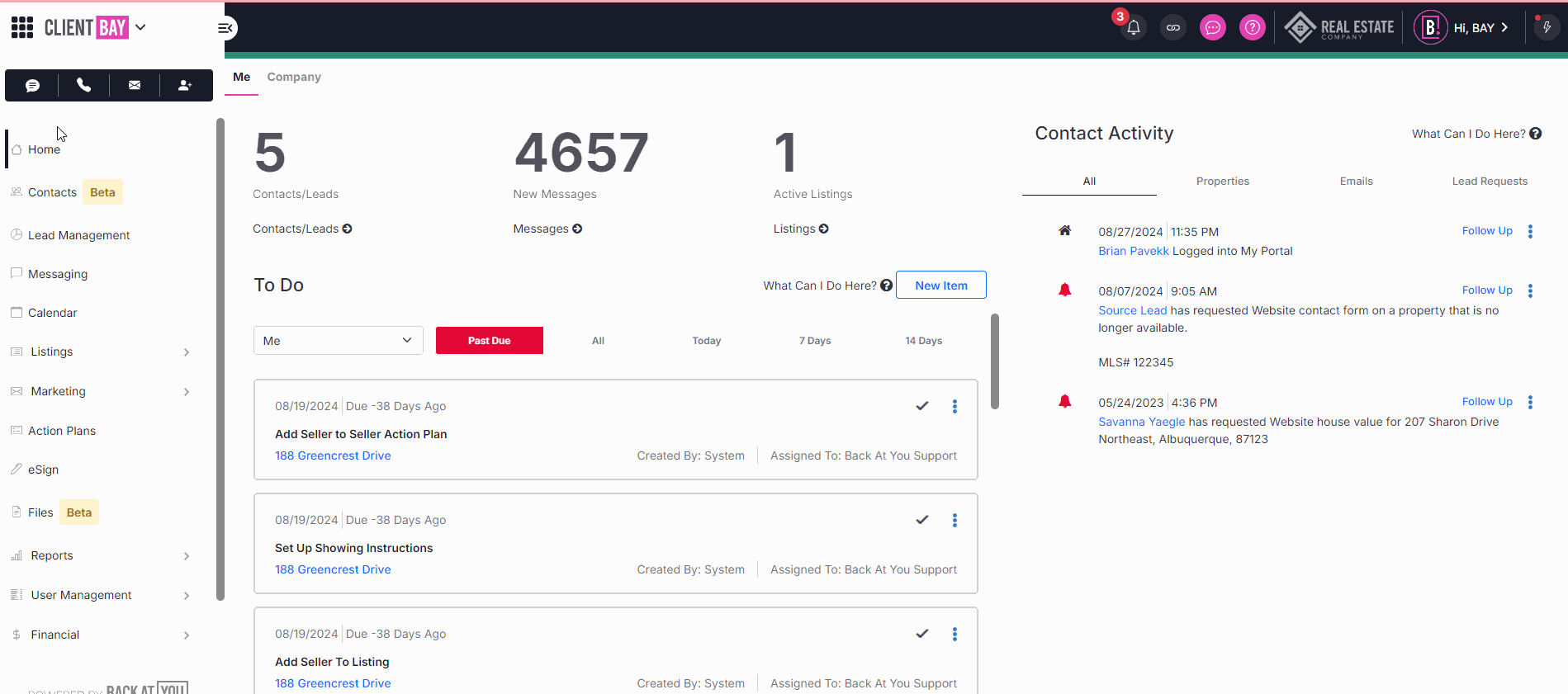
Task: Open the Contacts/Leads arrow link
Action: 302,229
